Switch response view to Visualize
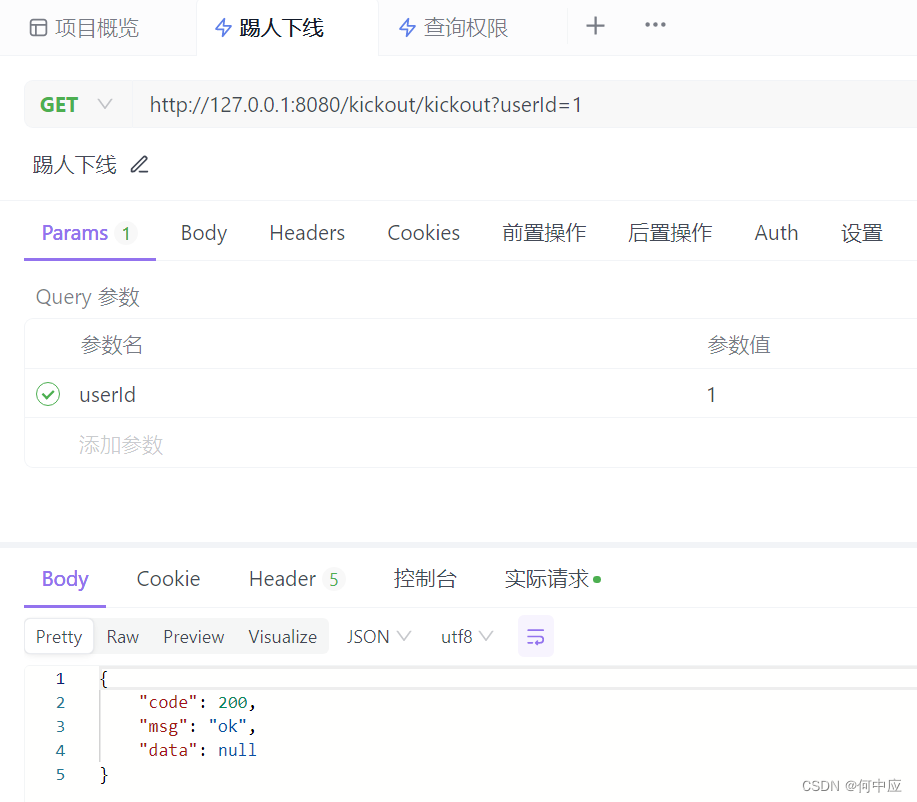This screenshot has width=917, height=802. [282, 636]
